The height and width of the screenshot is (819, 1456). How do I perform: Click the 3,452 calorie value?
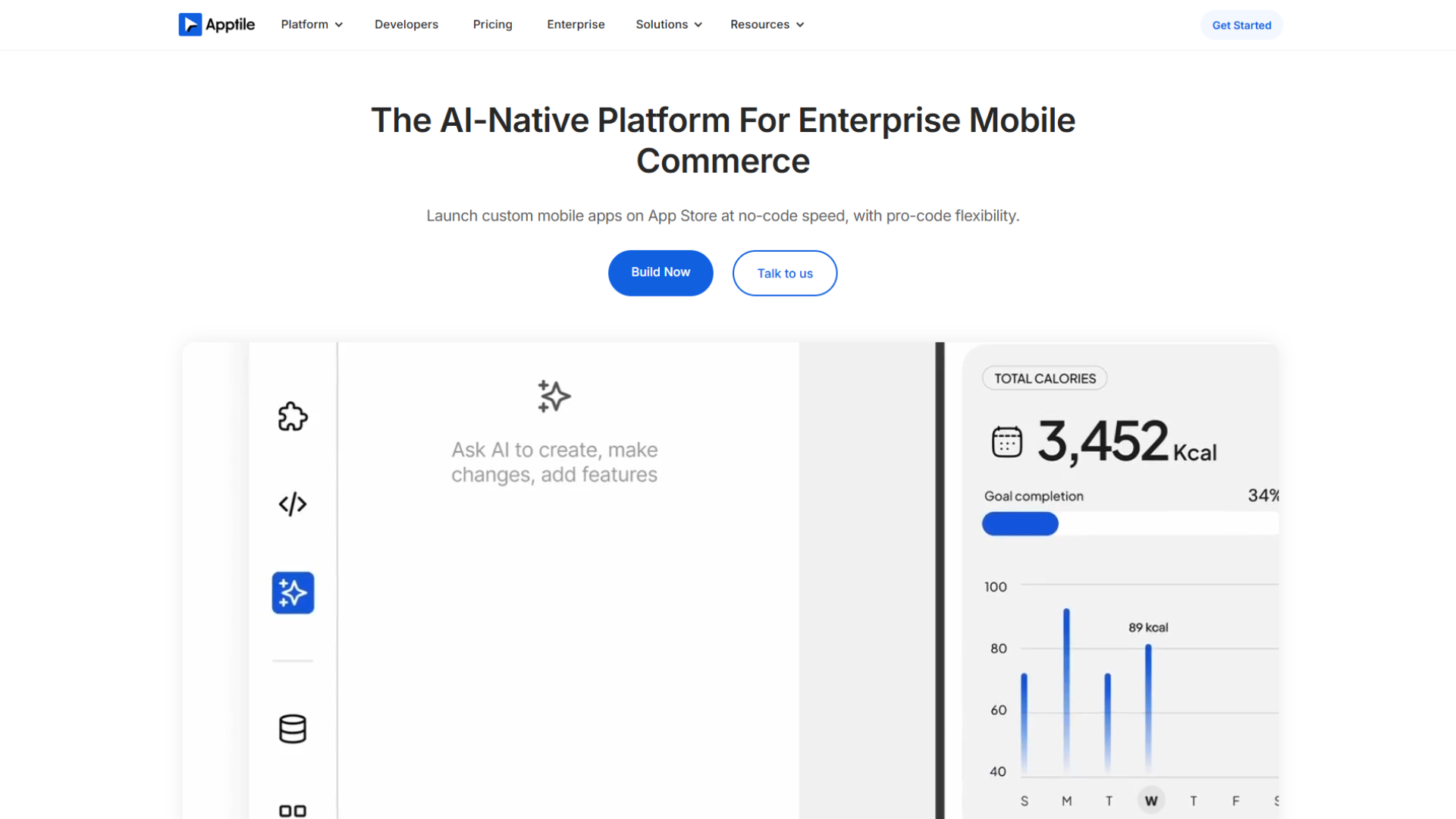[1103, 441]
